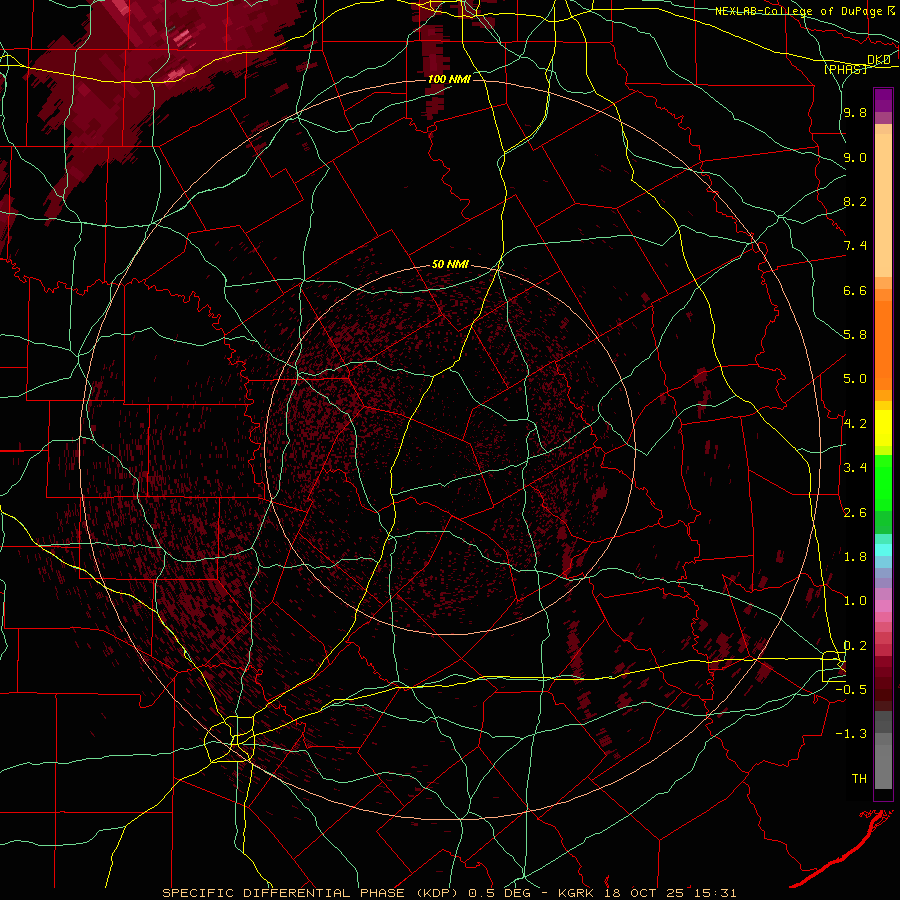The height and width of the screenshot is (900, 900).
Task: Click the DKD label above the scale
Action: tap(879, 59)
